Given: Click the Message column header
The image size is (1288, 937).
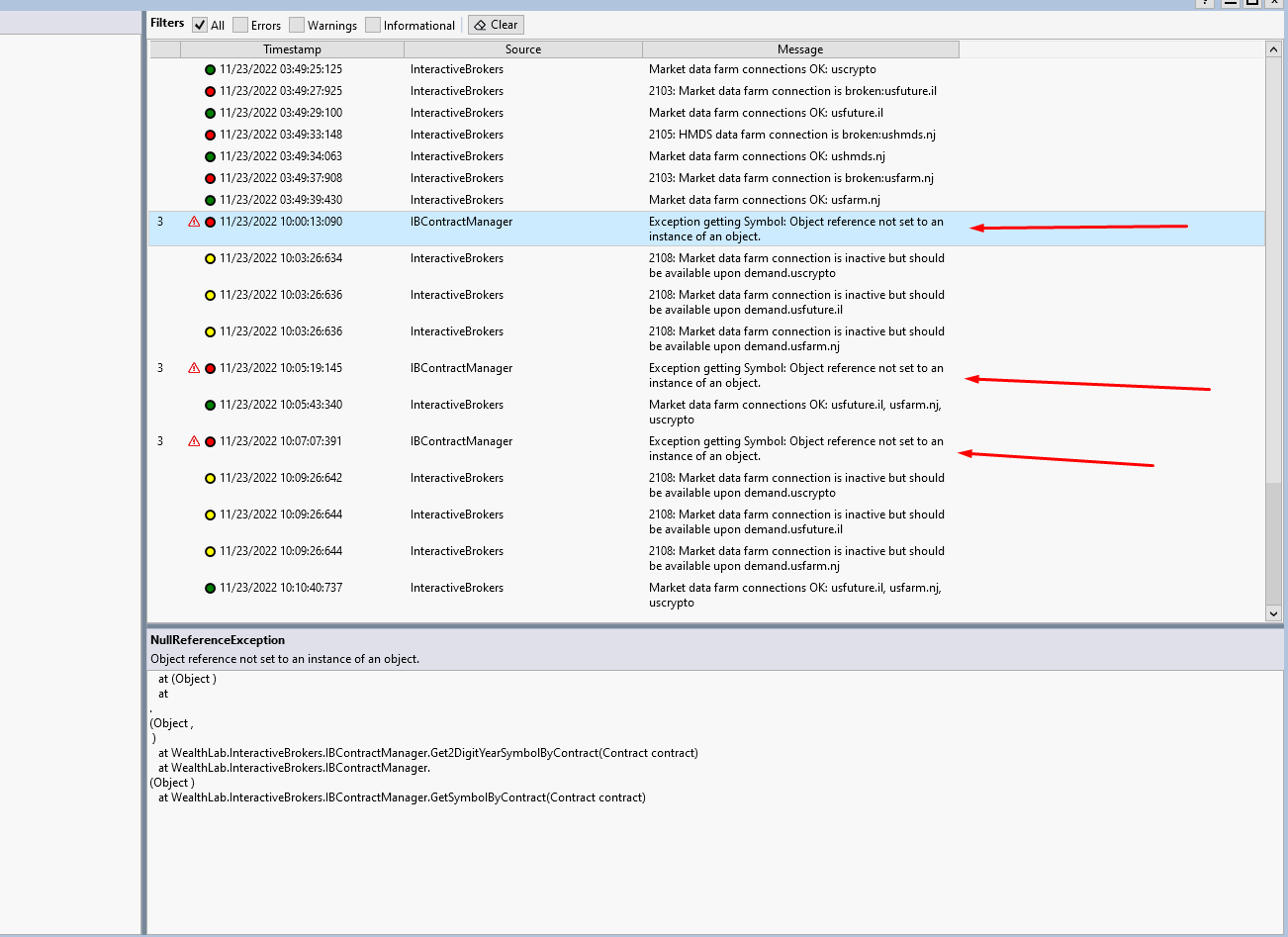Looking at the screenshot, I should tap(799, 49).
